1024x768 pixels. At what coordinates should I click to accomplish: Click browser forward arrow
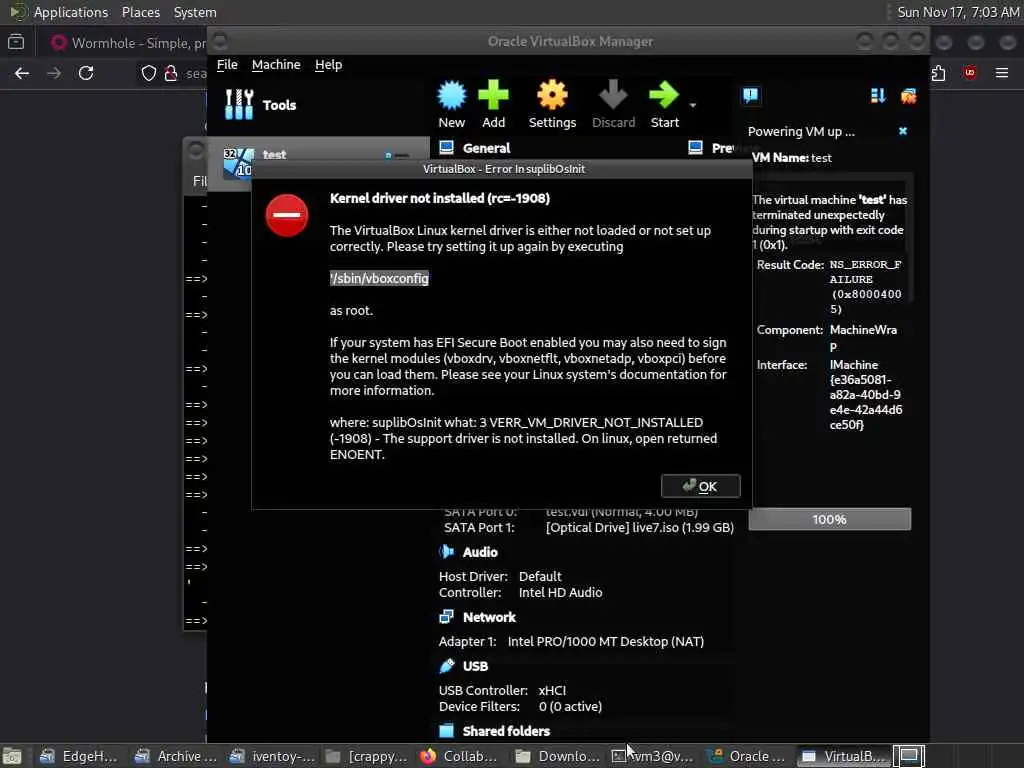click(54, 73)
